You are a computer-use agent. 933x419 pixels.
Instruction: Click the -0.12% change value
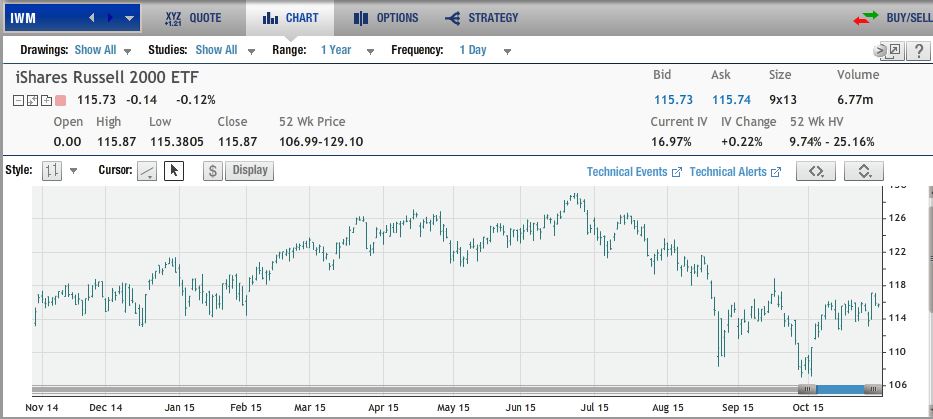point(195,100)
